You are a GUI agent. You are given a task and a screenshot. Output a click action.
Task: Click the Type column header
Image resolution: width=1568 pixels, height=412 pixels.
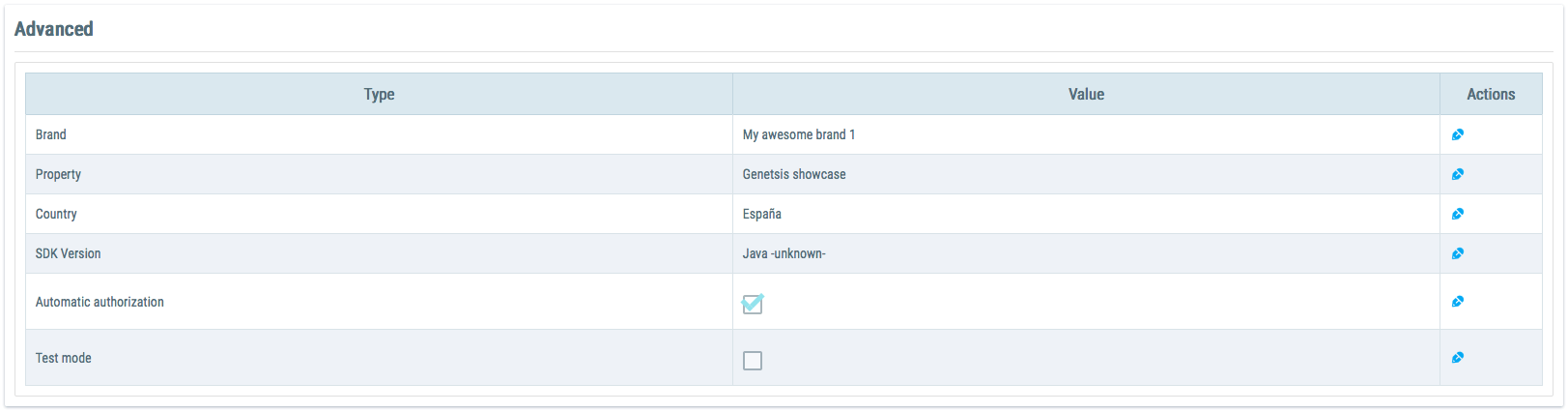pos(379,94)
